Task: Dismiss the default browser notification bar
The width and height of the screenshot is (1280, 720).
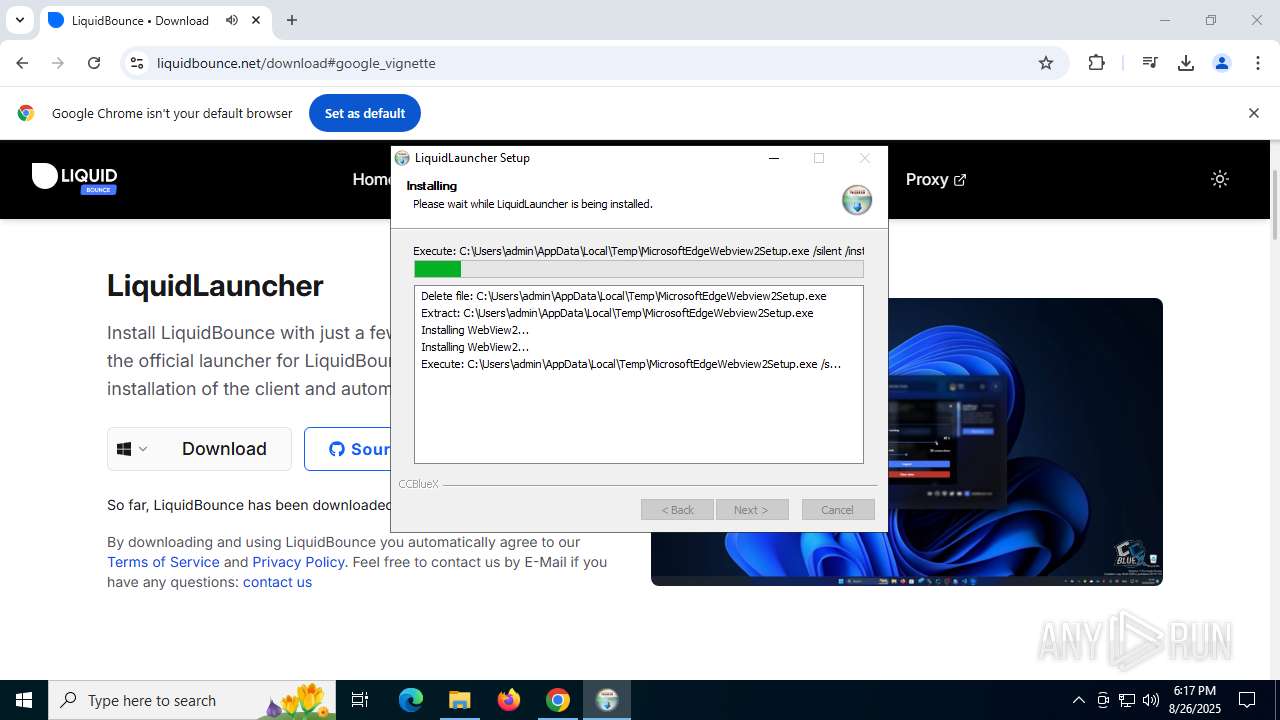Action: point(1253,113)
